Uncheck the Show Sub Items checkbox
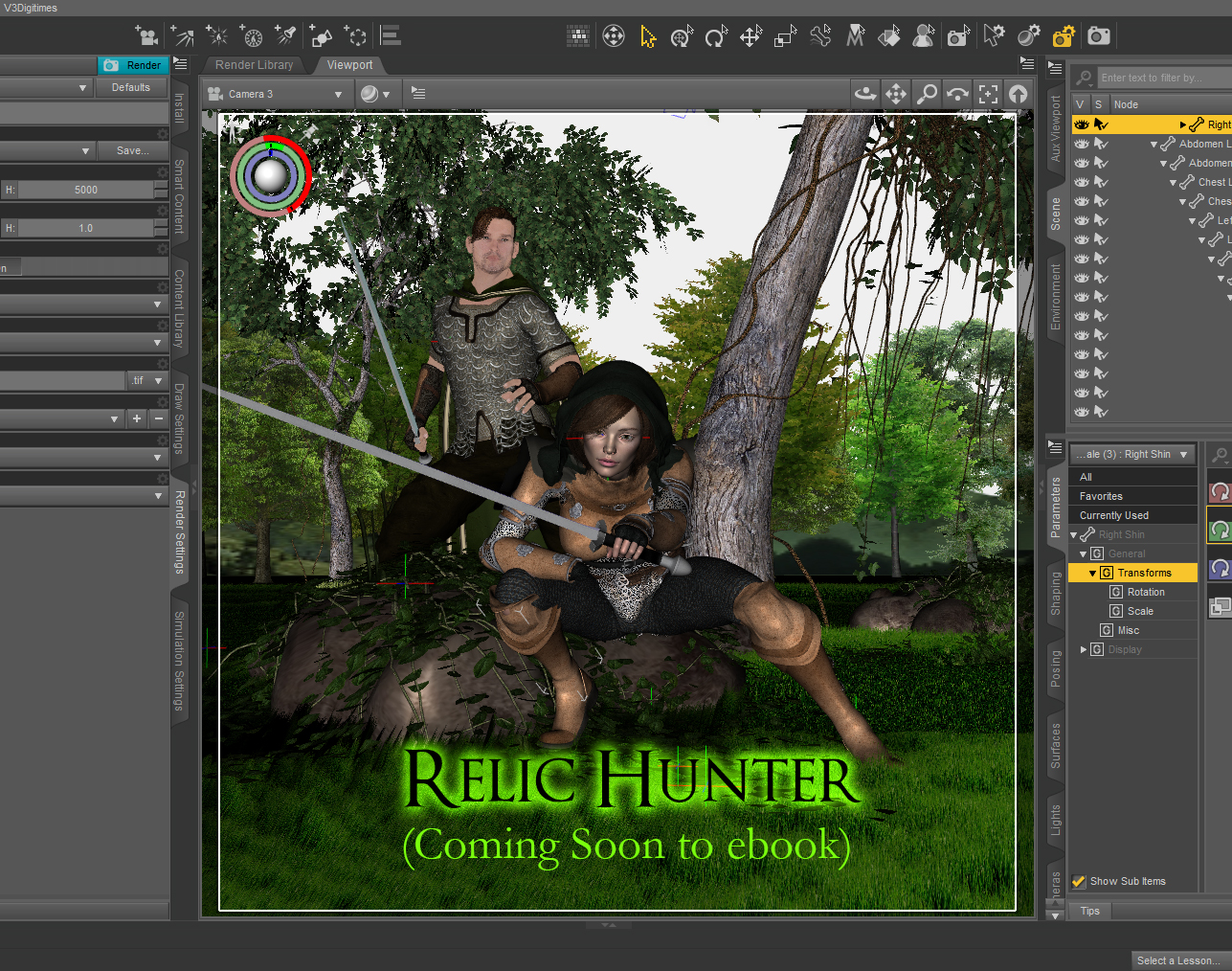The width and height of the screenshot is (1232, 971). (x=1079, y=881)
